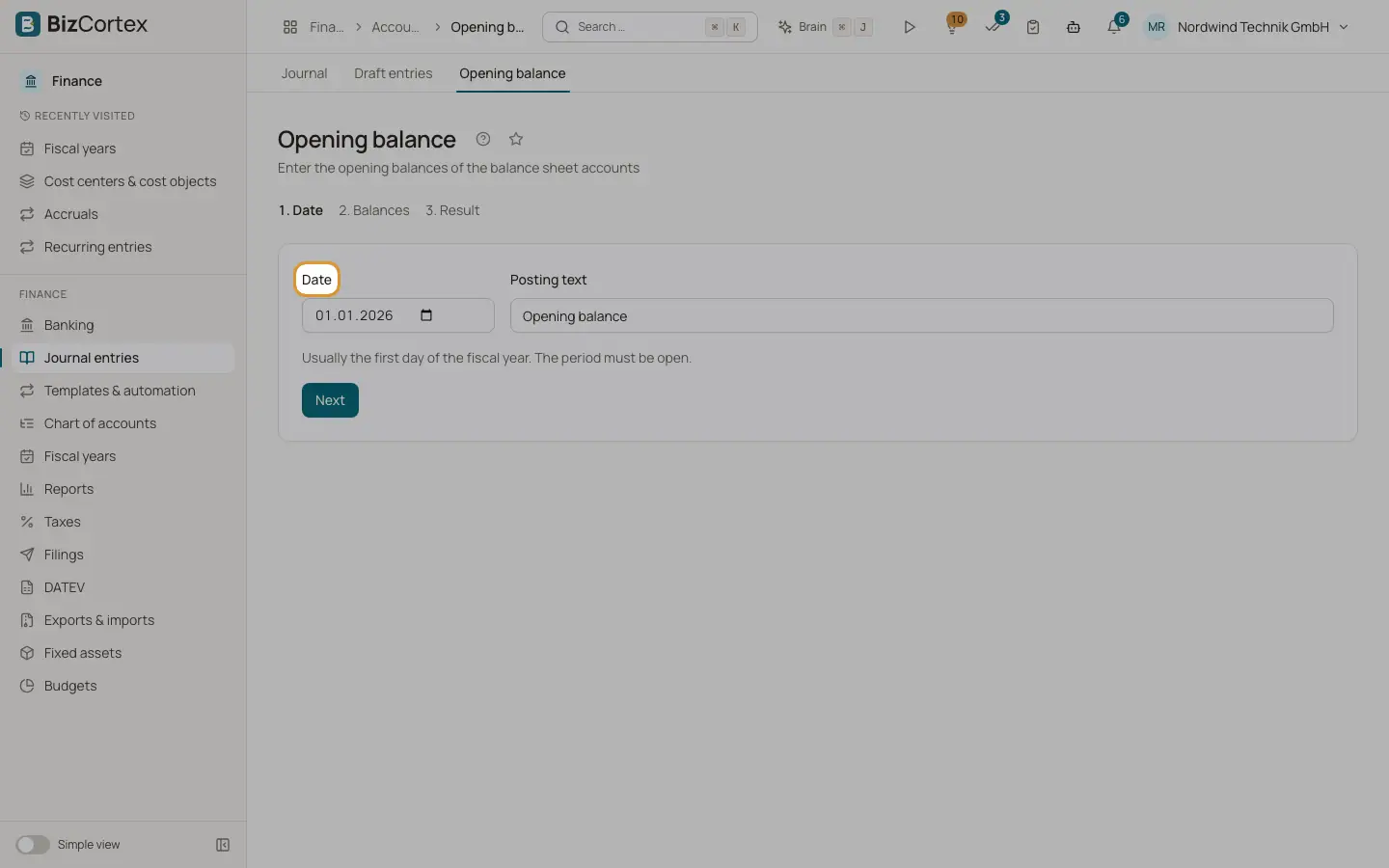Select step 1. Date
The height and width of the screenshot is (868, 1389).
pyautogui.click(x=301, y=210)
